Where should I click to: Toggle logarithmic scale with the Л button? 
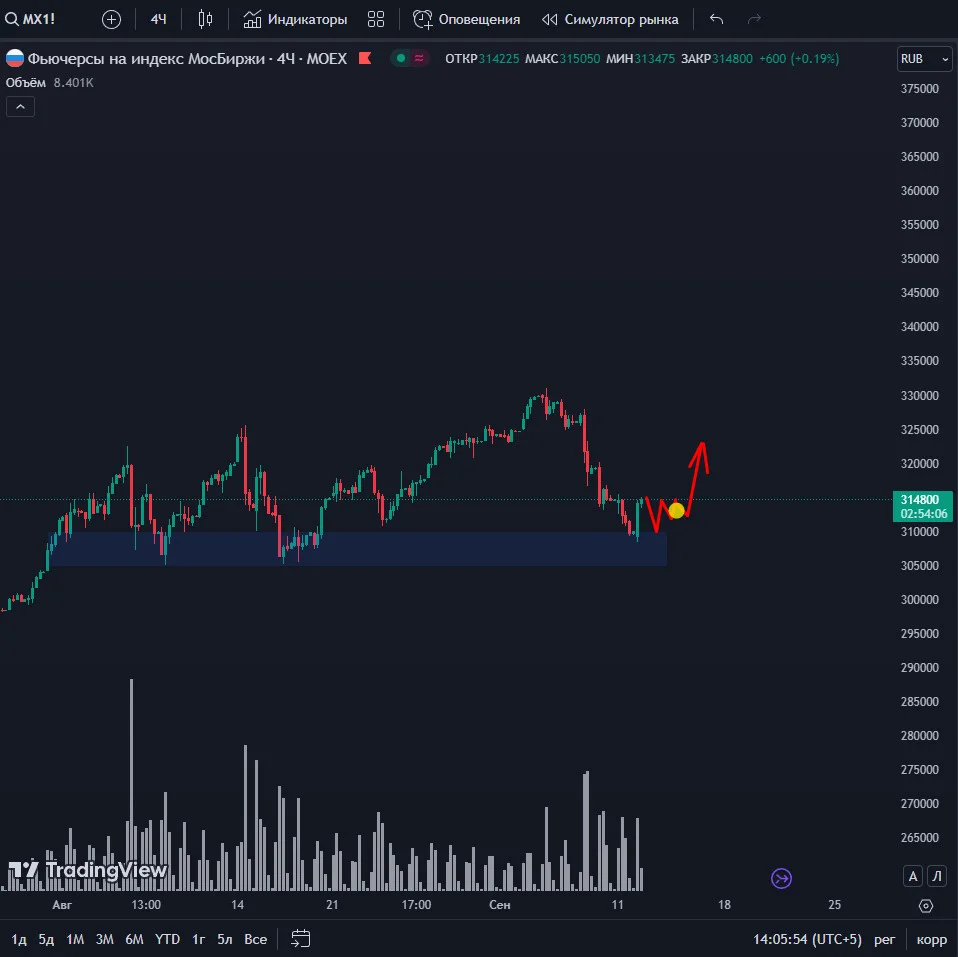(937, 876)
